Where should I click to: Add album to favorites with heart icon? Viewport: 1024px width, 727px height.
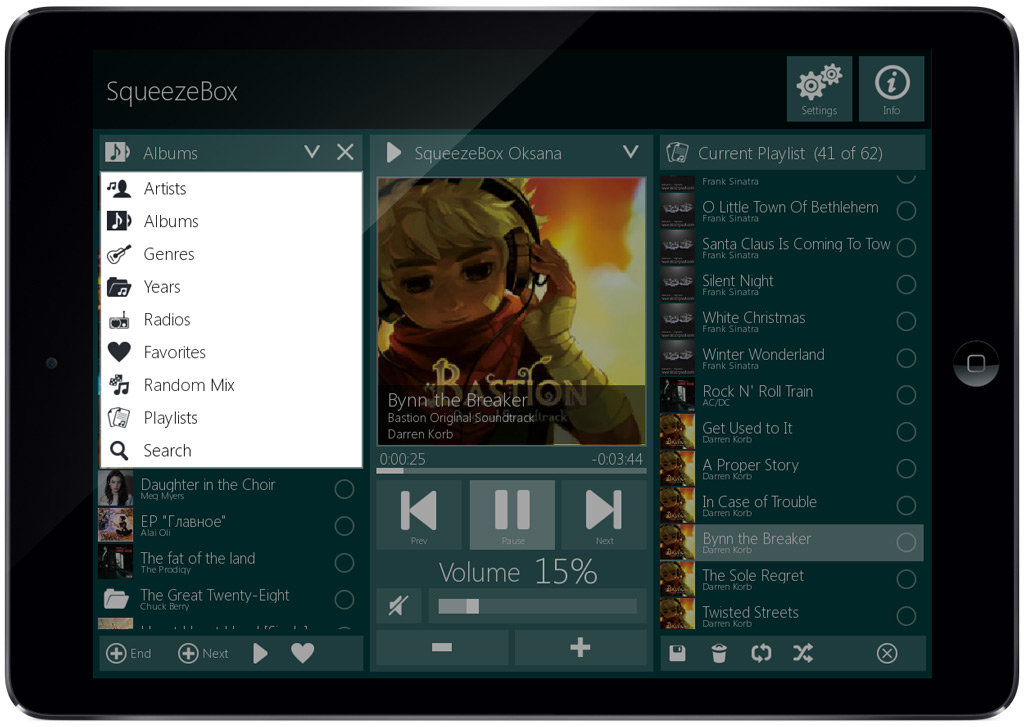pos(302,653)
